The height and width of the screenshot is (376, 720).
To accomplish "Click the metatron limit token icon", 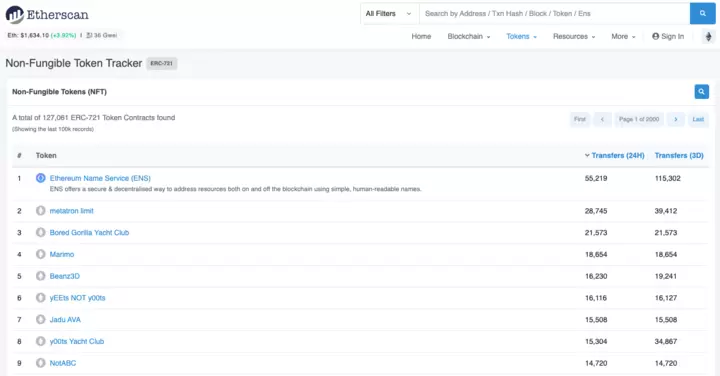I will coord(40,211).
